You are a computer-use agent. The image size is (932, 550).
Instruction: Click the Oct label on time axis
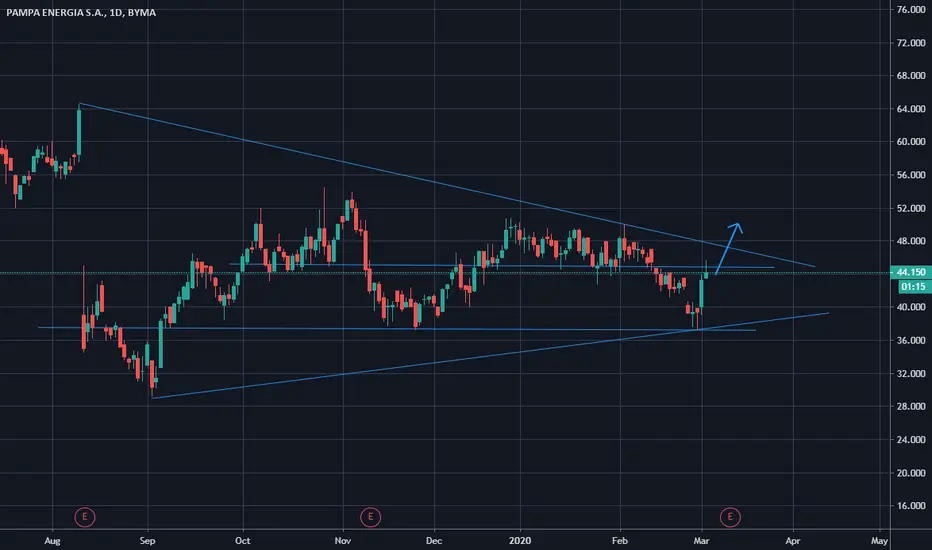pos(243,540)
